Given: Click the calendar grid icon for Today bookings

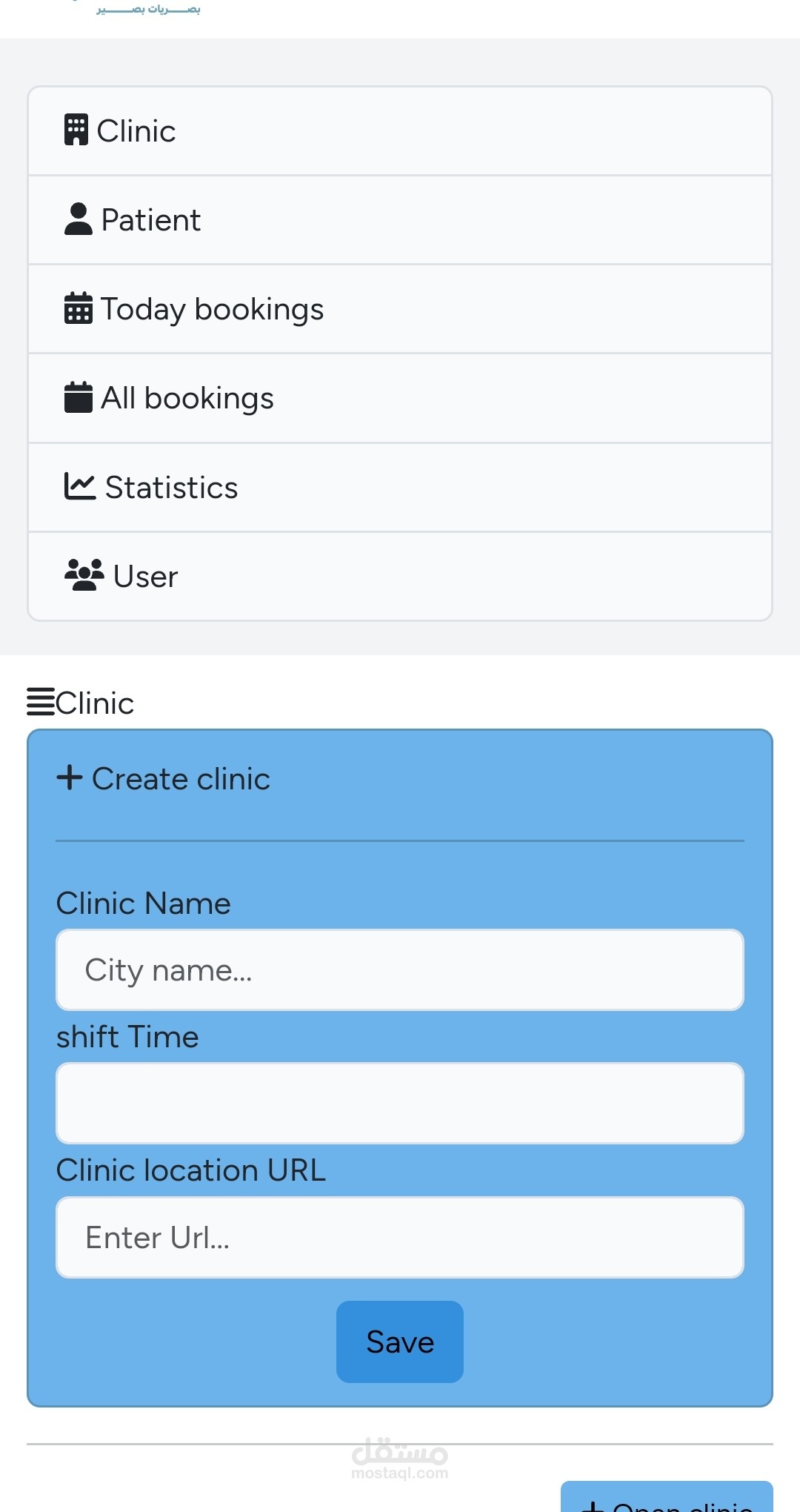Looking at the screenshot, I should point(78,308).
